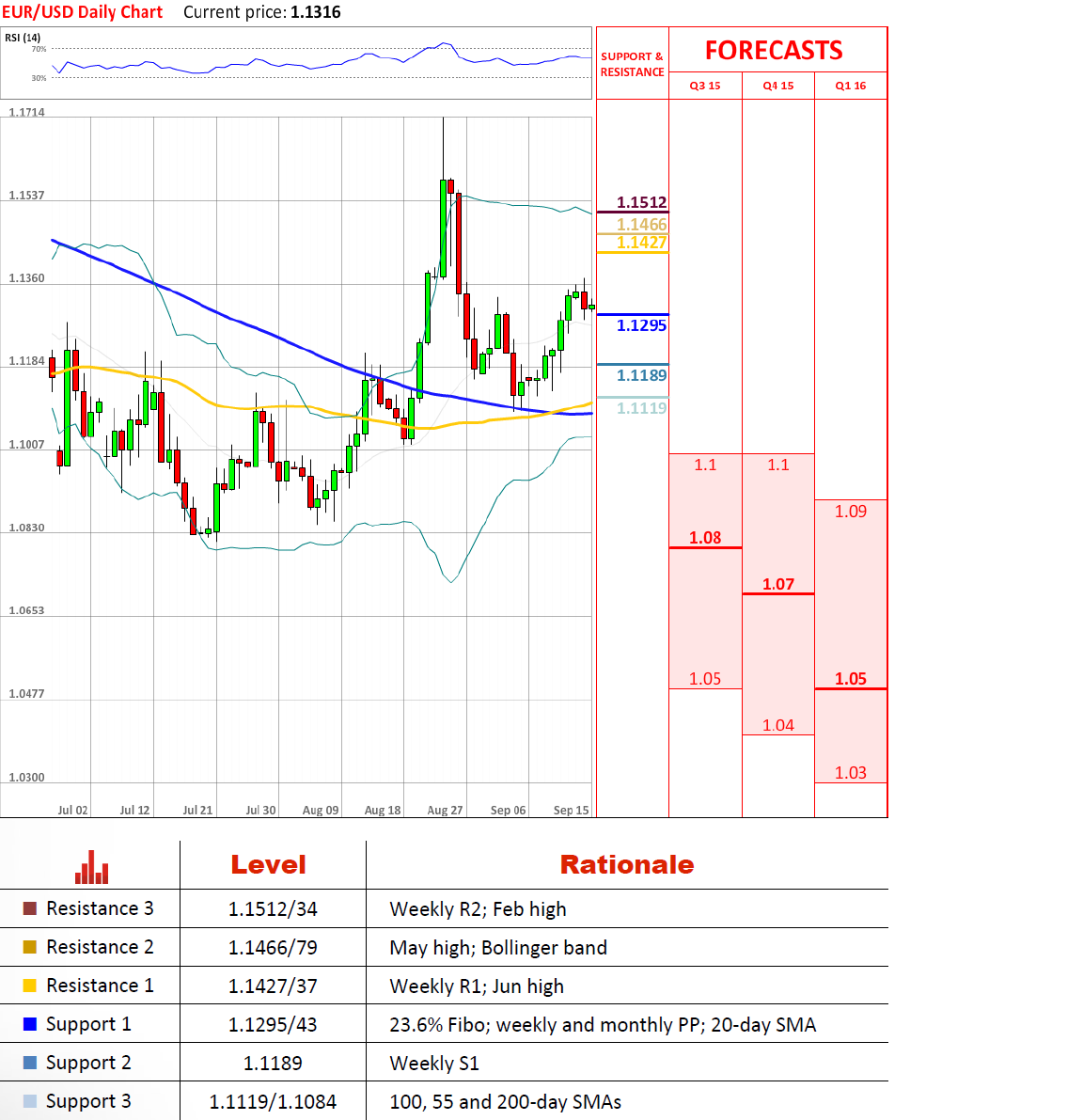Click the 1.0300 price axis label
Screen dimensions: 1083x1120
26,777
